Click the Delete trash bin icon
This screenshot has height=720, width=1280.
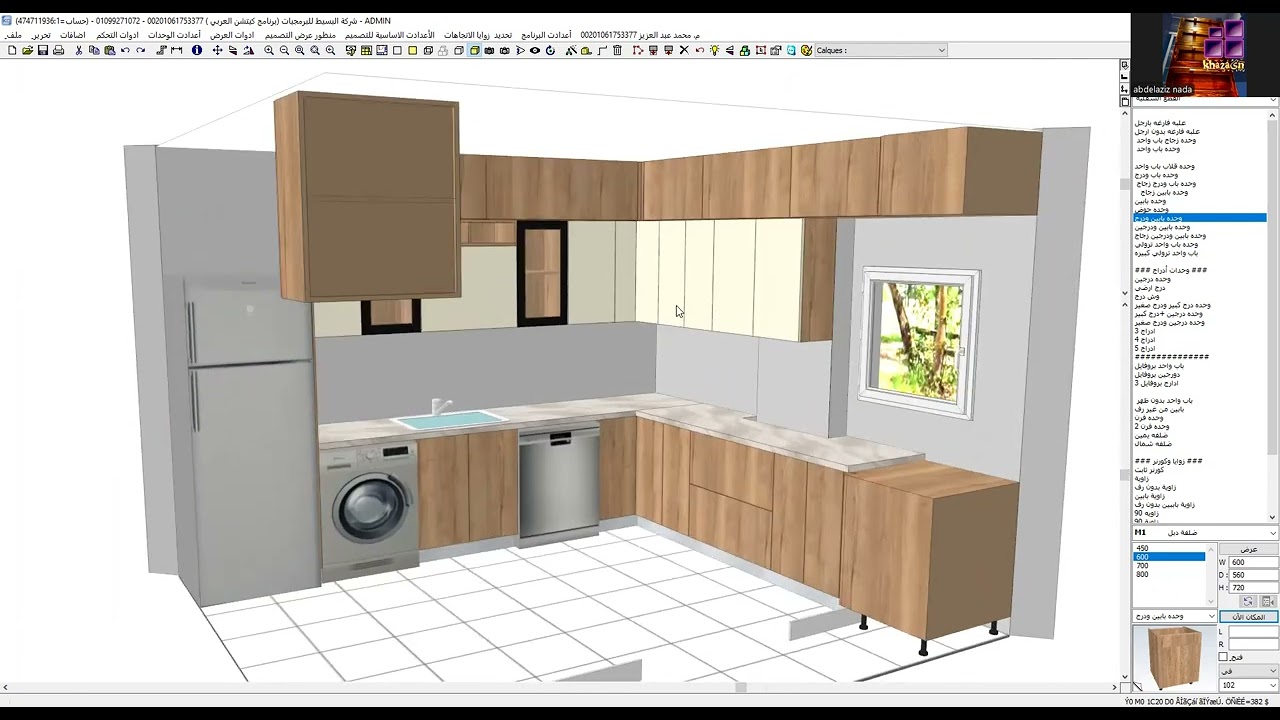tap(617, 50)
